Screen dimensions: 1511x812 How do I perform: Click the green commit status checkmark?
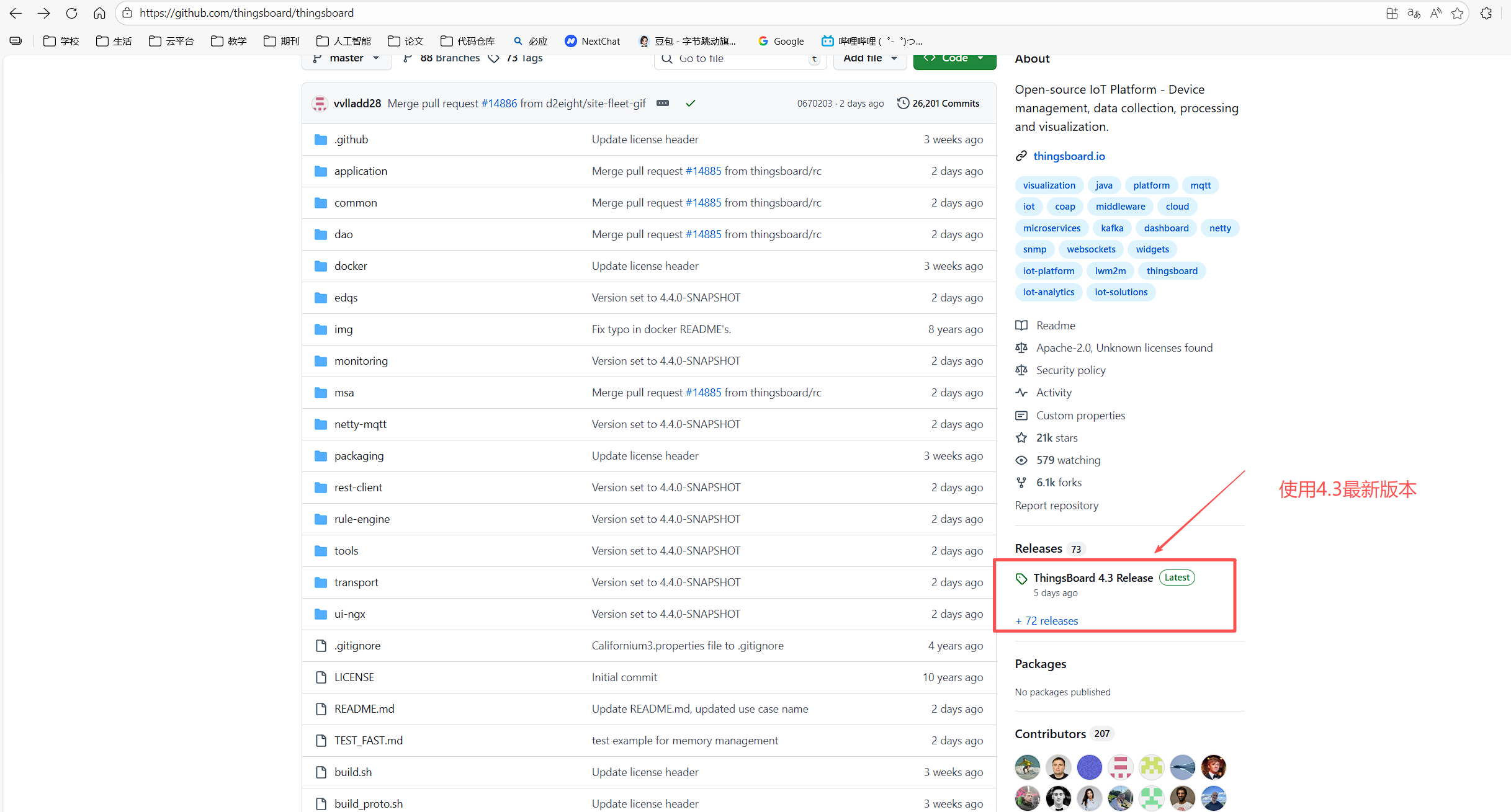690,104
